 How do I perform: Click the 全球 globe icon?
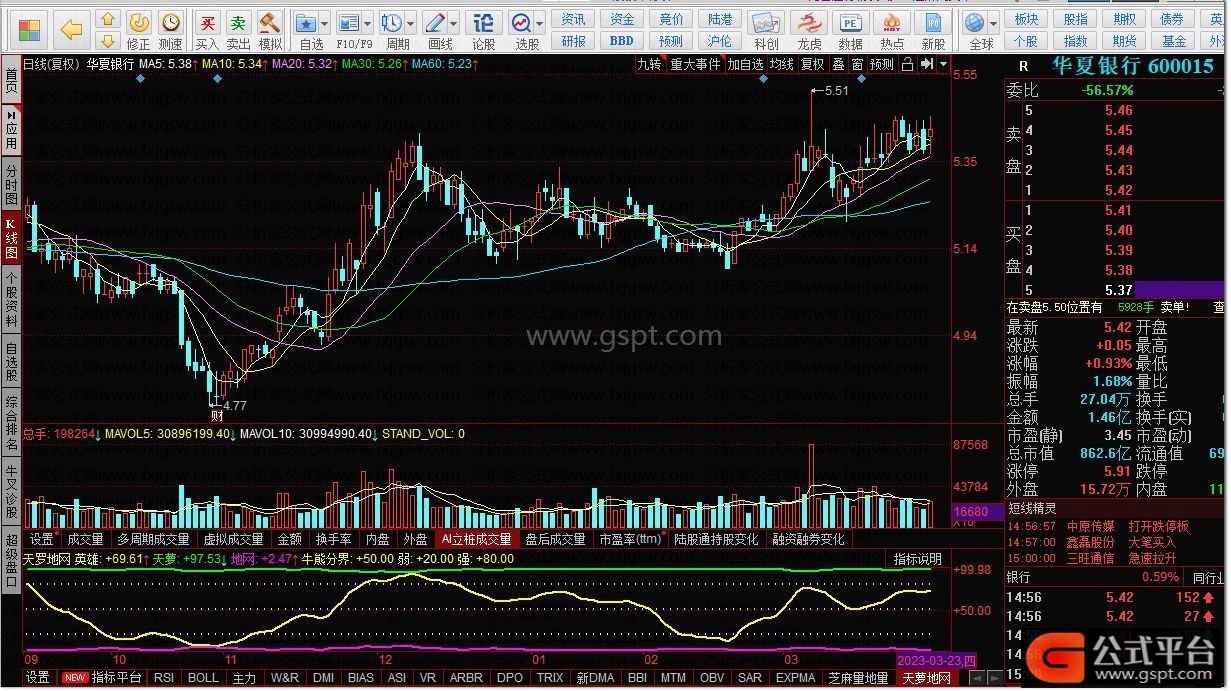(x=977, y=22)
